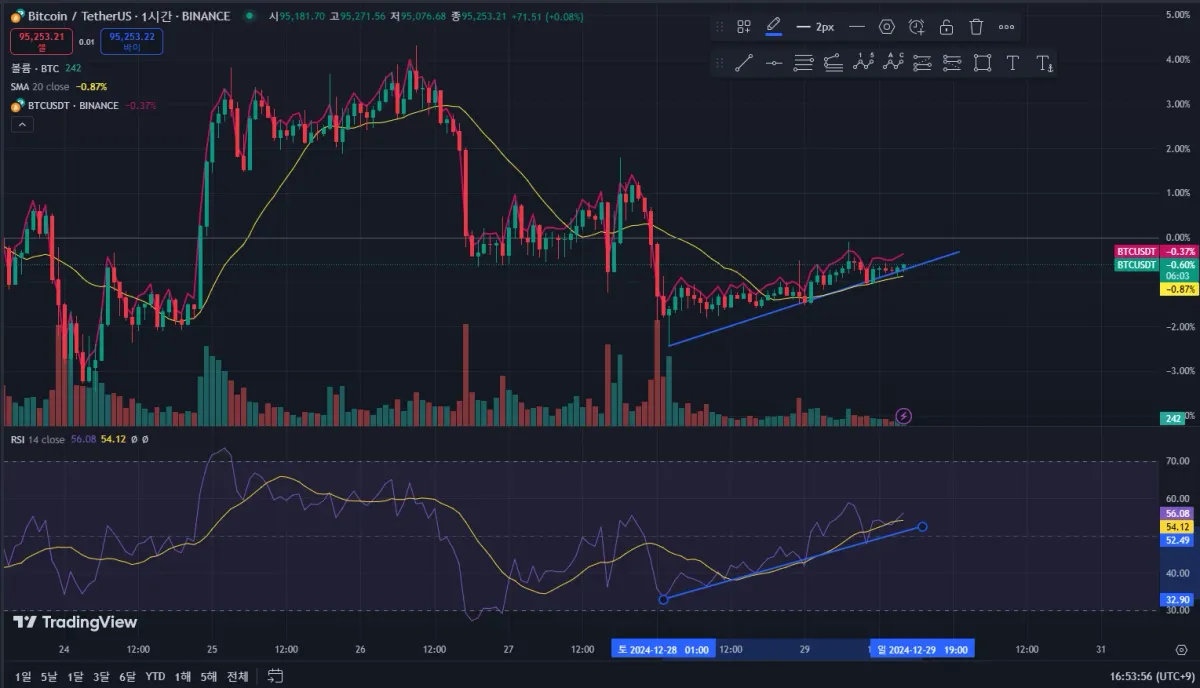1200x688 pixels.
Task: Click the purple lightning flash icon
Action: point(904,415)
